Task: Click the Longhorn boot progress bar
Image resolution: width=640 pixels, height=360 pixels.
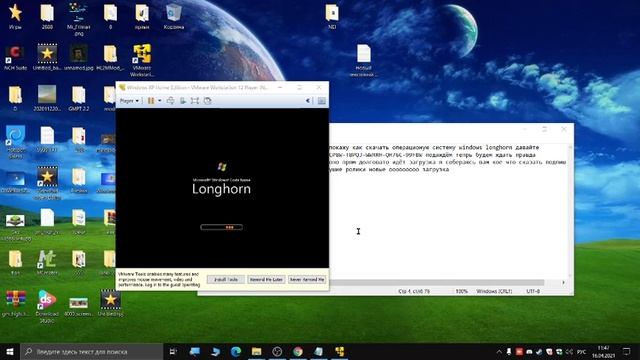Action: (222, 227)
